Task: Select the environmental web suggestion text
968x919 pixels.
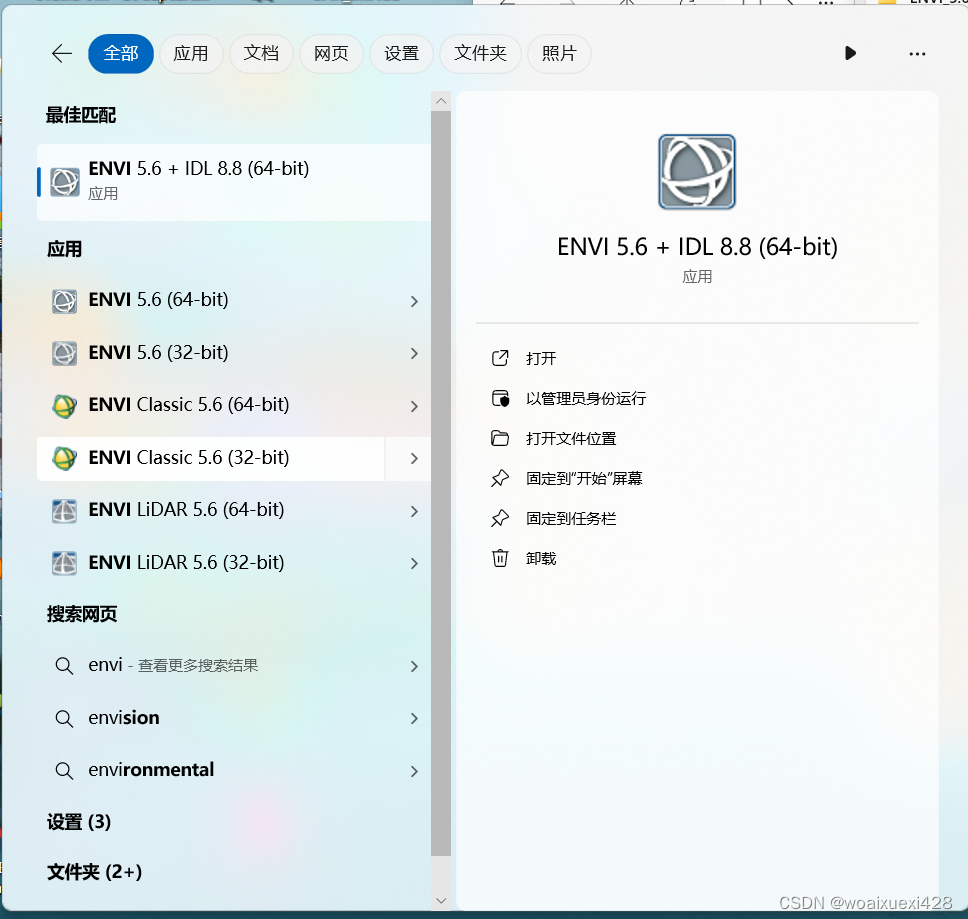Action: (x=151, y=770)
